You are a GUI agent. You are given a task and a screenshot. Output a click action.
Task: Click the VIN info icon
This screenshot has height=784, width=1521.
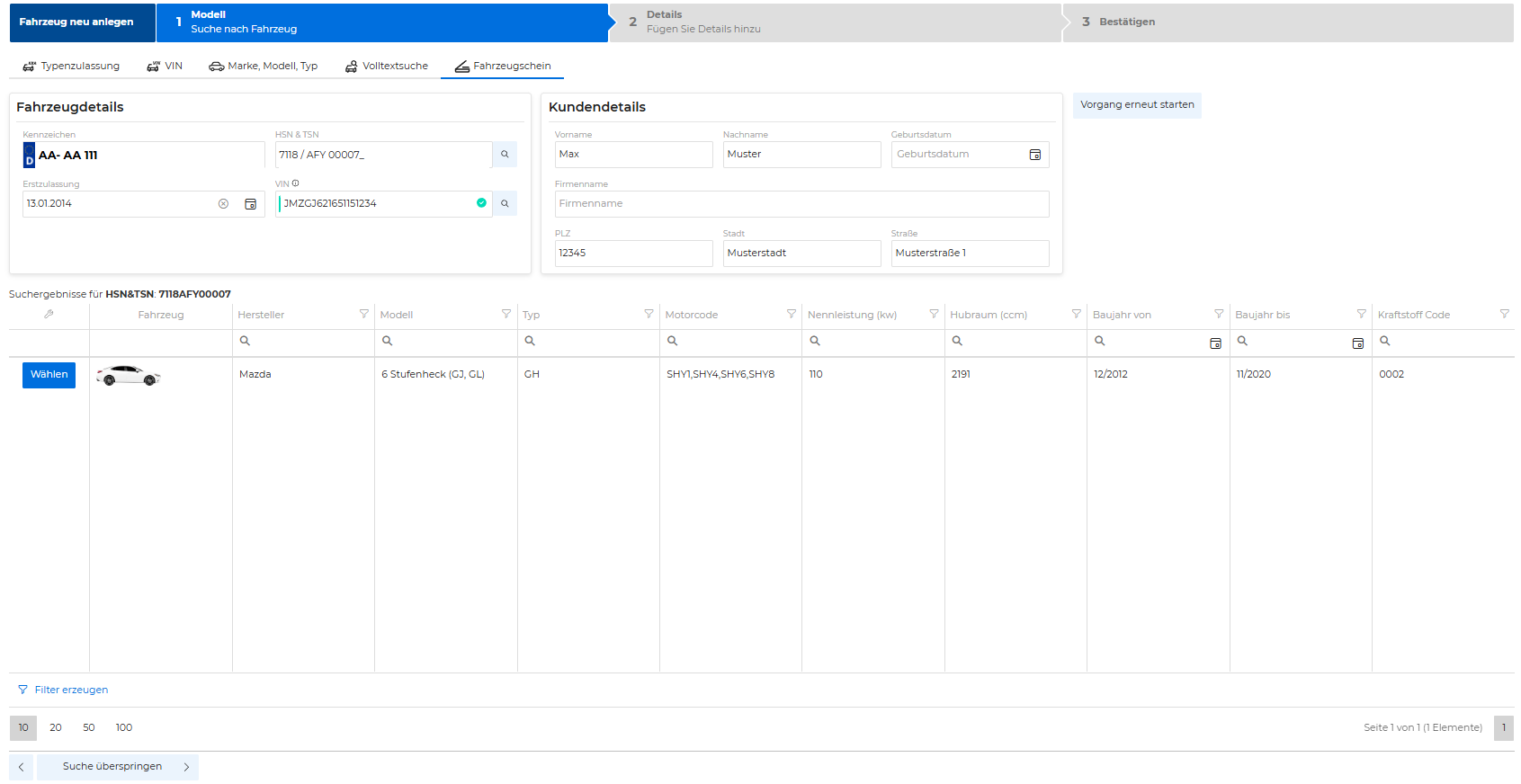pos(296,183)
